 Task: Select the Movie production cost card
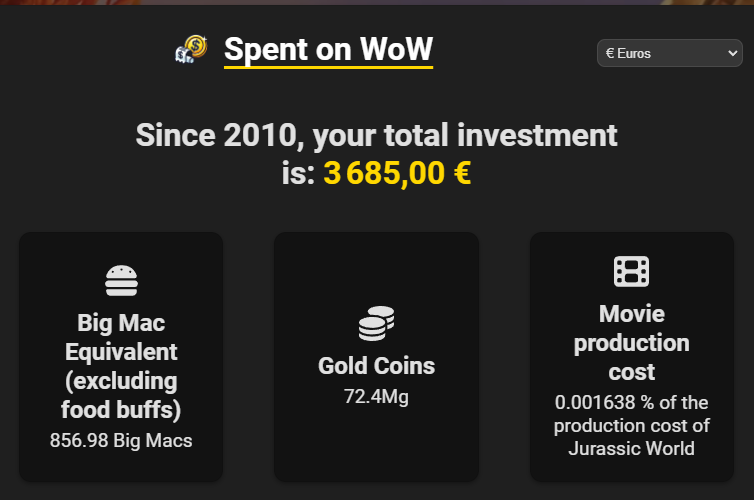pyautogui.click(x=632, y=357)
